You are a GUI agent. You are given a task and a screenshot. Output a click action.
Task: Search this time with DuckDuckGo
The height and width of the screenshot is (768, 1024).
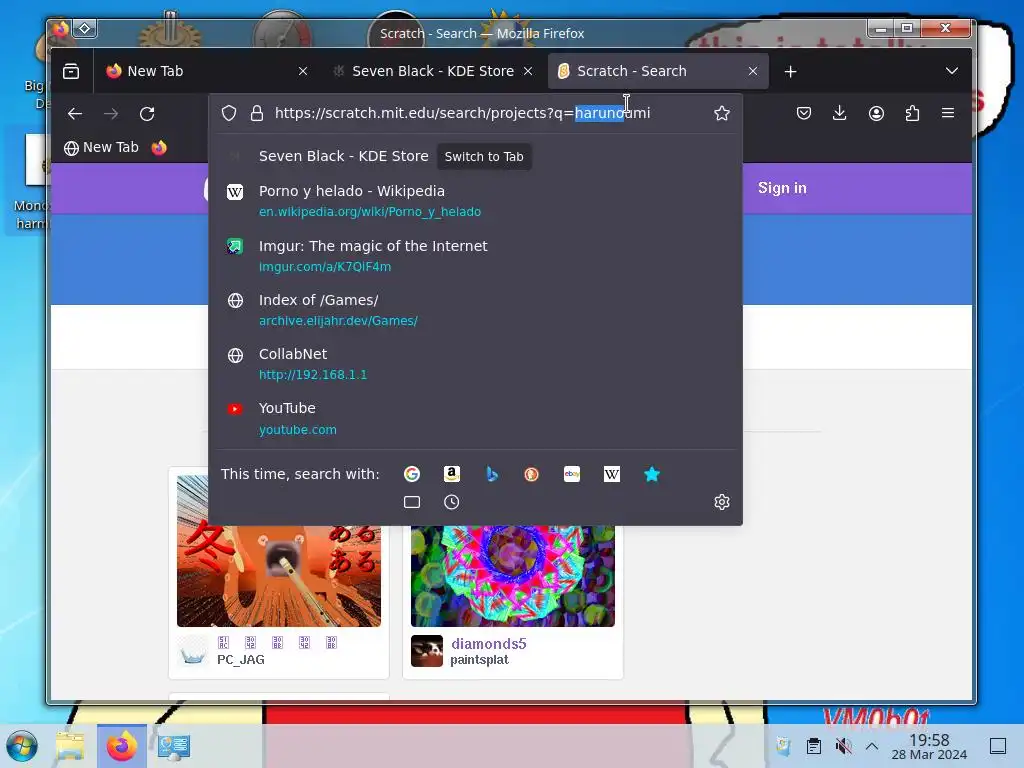(532, 474)
